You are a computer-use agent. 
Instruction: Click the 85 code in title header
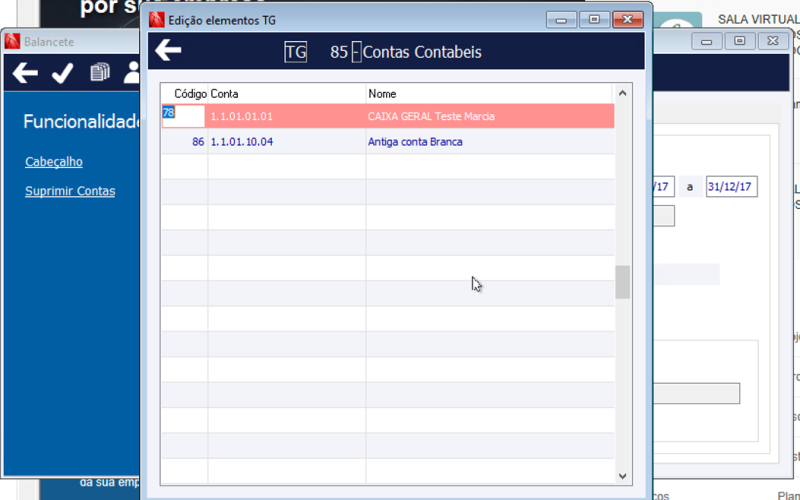click(x=339, y=52)
